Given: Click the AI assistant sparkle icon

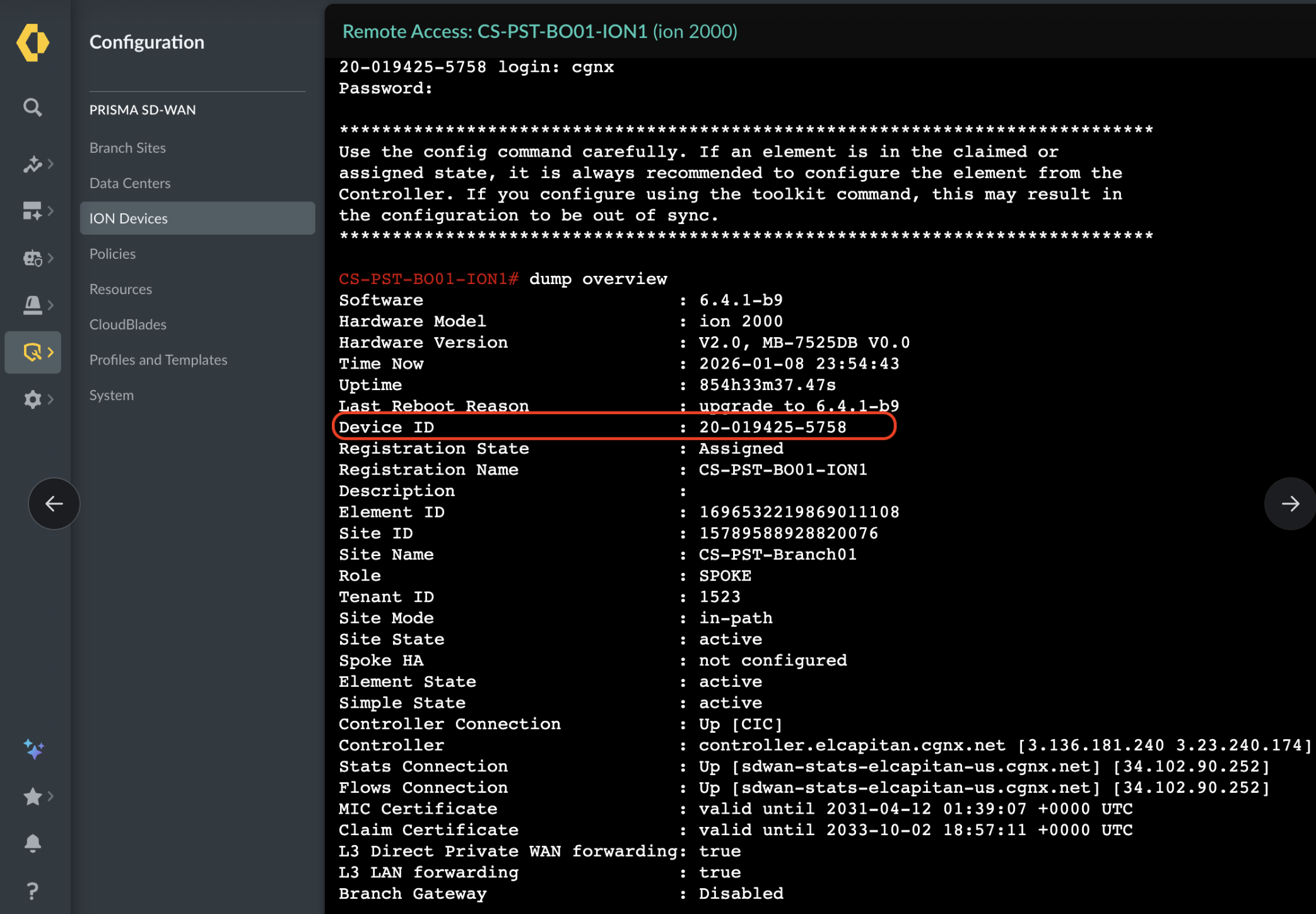Looking at the screenshot, I should pyautogui.click(x=33, y=749).
